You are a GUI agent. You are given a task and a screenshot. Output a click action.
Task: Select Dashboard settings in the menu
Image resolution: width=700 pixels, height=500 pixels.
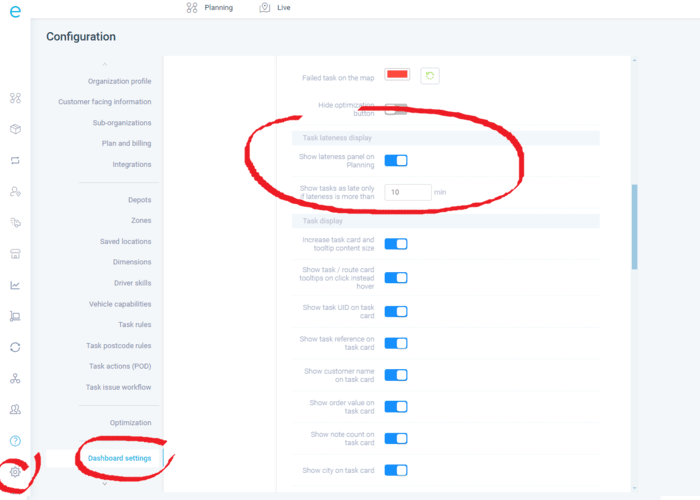tap(120, 458)
